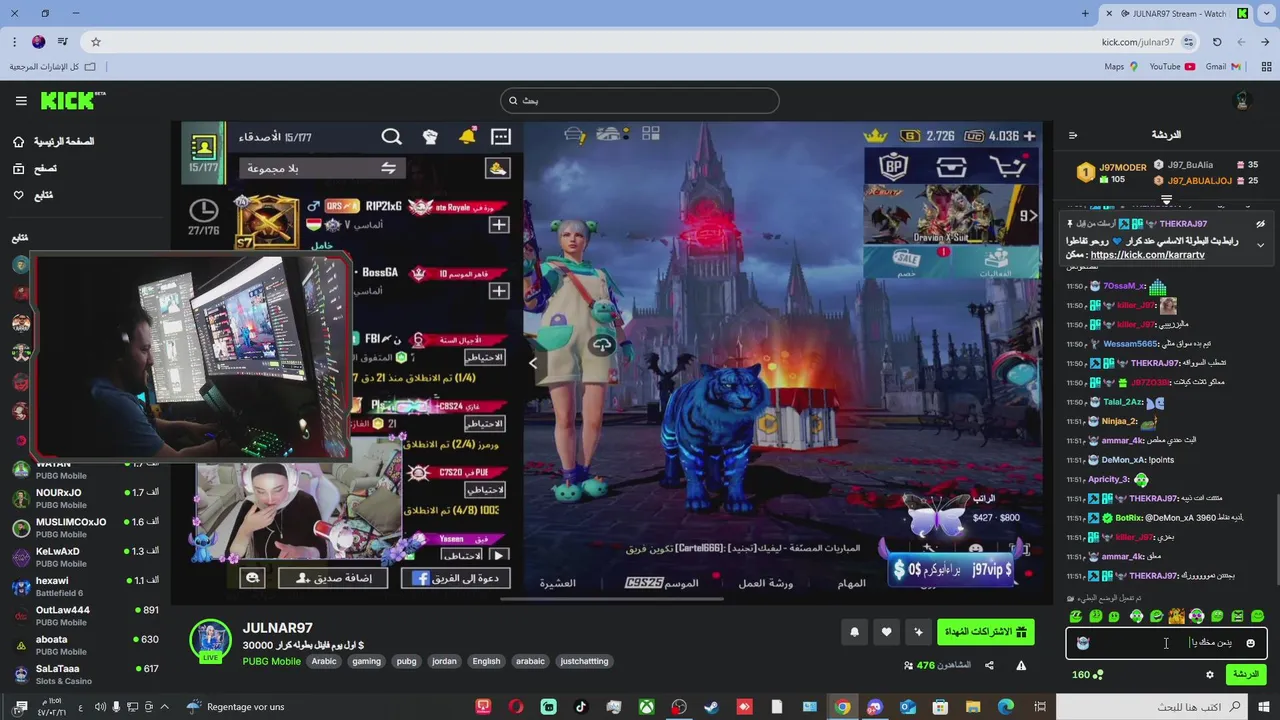The width and height of the screenshot is (1280, 720).
Task: Click in the chat message input
Action: pyautogui.click(x=1166, y=643)
